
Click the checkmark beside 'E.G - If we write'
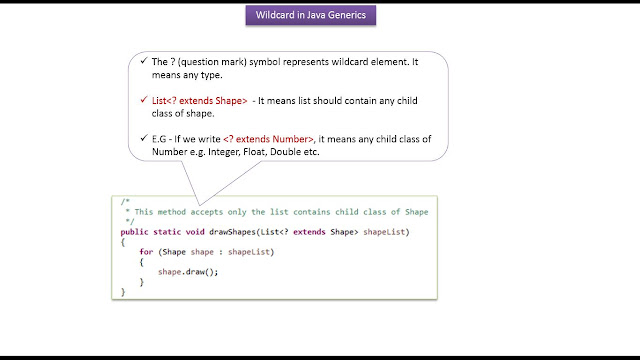pos(143,138)
